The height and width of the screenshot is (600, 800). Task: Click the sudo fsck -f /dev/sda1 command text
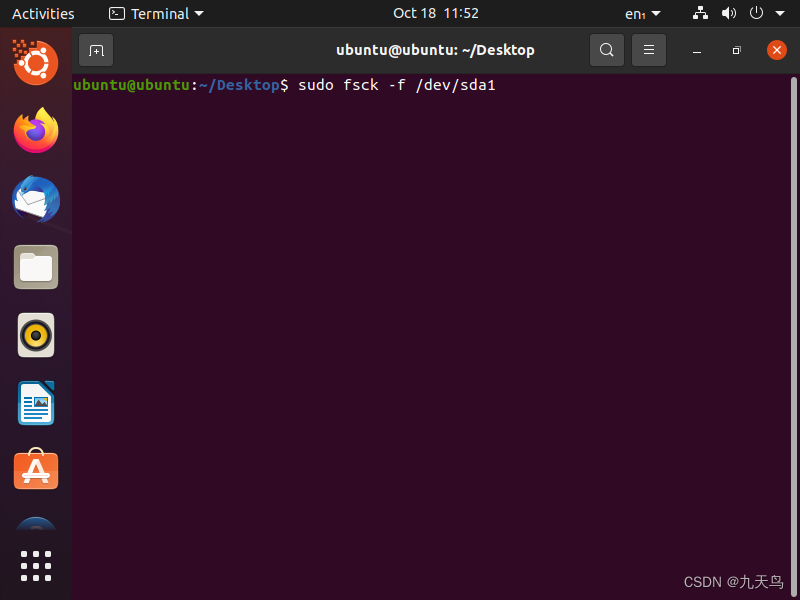[396, 85]
